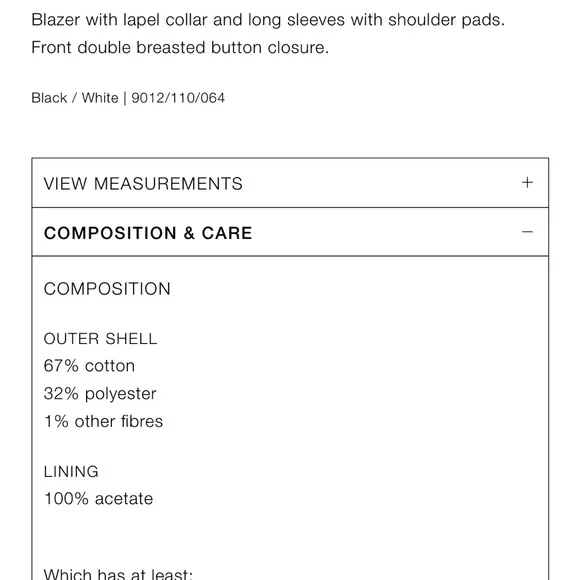This screenshot has width=580, height=580.
Task: Click the blazer lapel collar description sentence
Action: click(268, 20)
